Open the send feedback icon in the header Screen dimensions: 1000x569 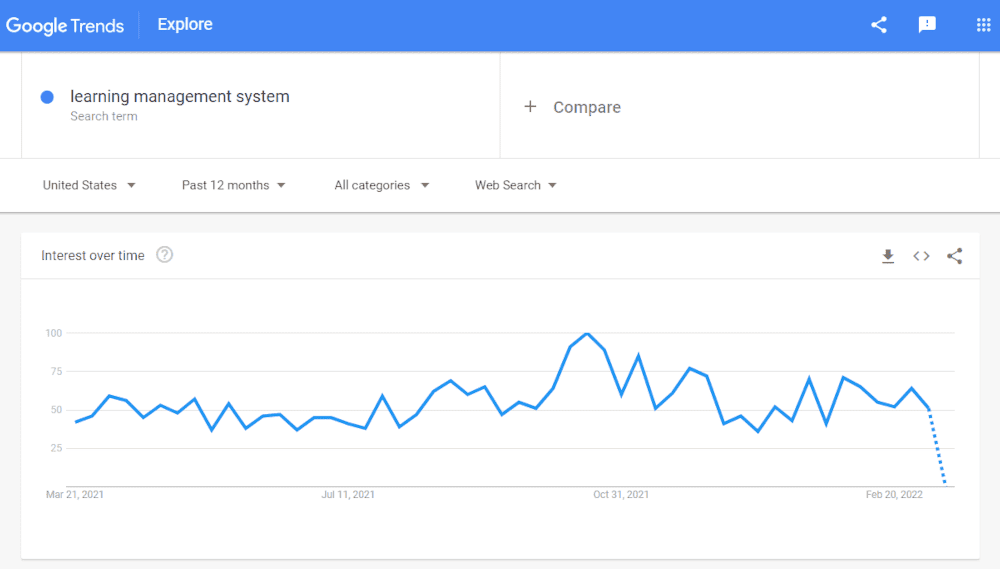tap(927, 25)
